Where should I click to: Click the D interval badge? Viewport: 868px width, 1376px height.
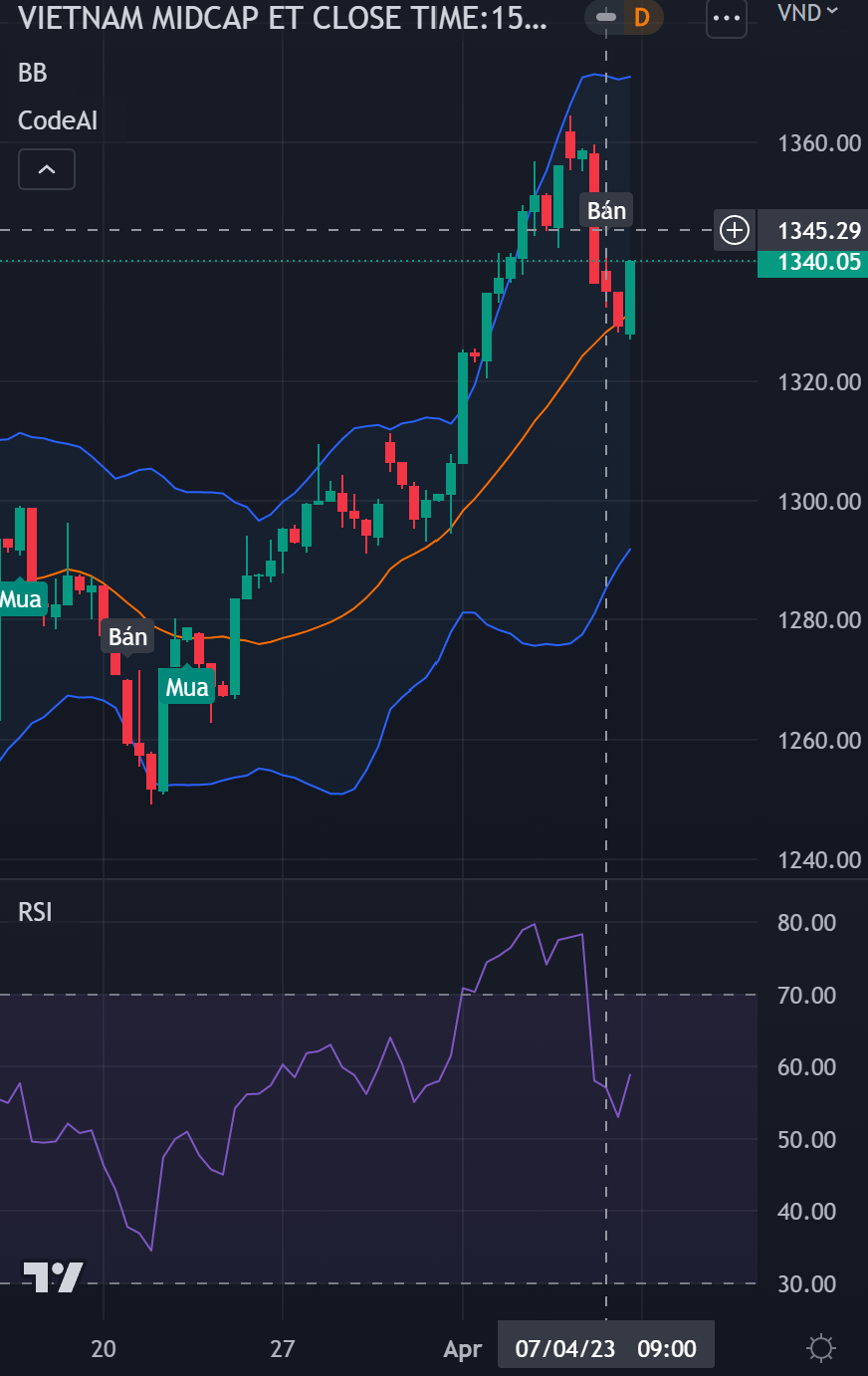[642, 17]
